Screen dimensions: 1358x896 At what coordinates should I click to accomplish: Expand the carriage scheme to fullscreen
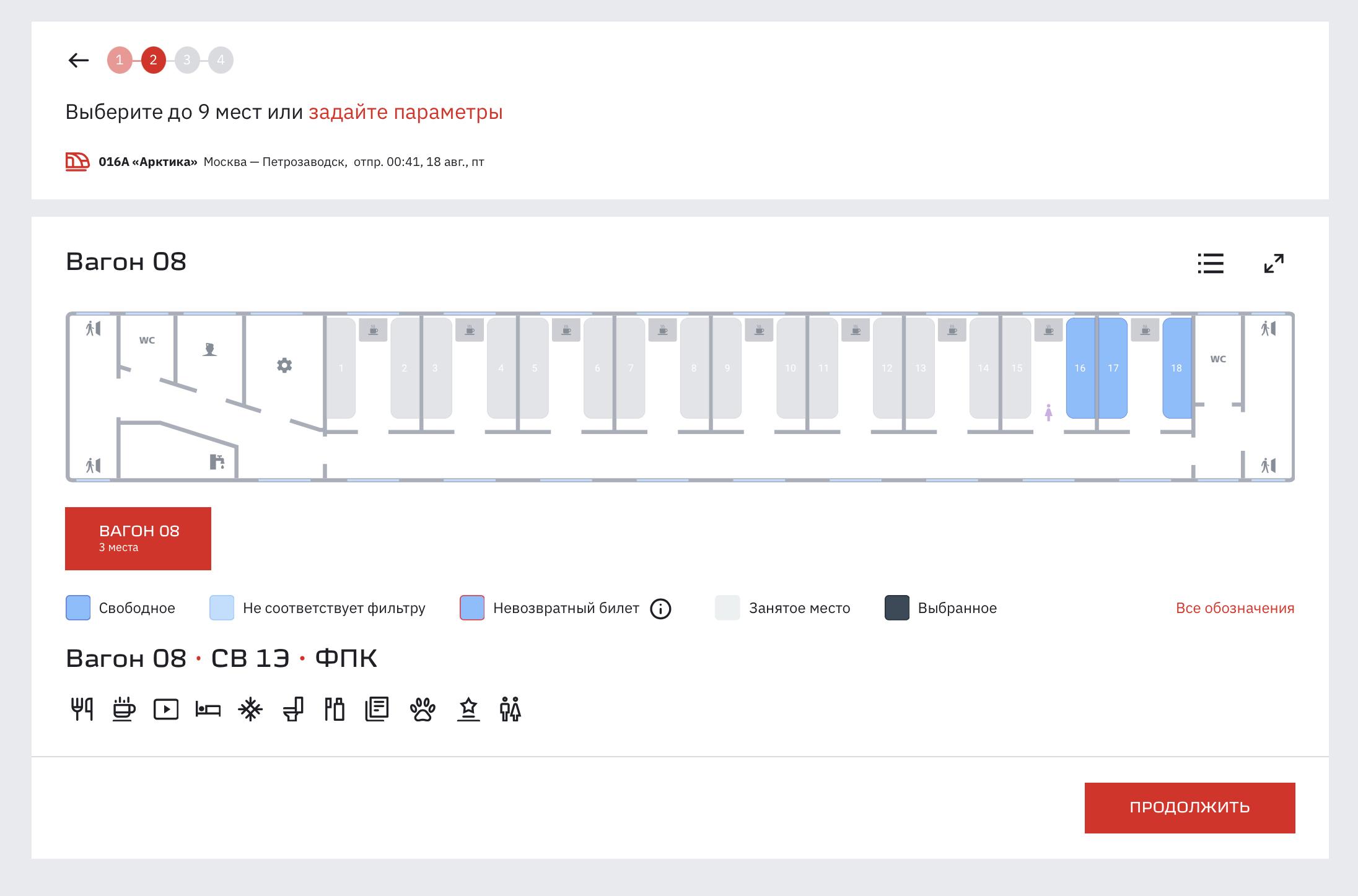pyautogui.click(x=1274, y=263)
